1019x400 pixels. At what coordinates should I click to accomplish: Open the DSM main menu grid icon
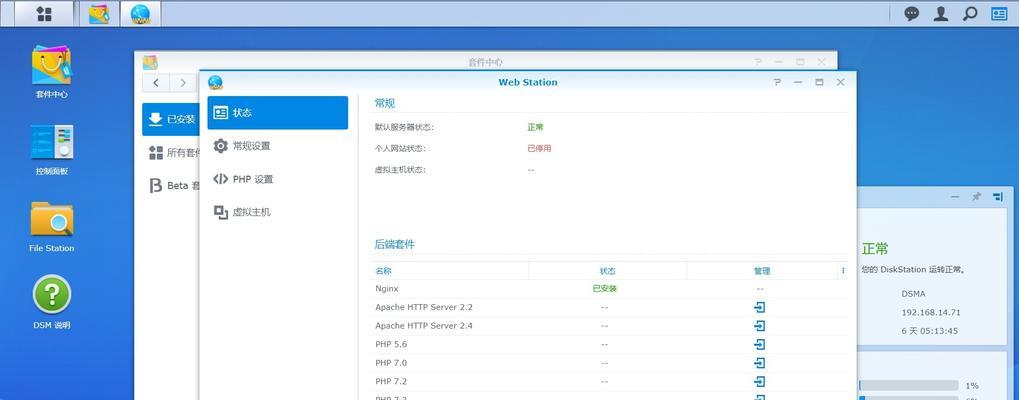coord(44,14)
